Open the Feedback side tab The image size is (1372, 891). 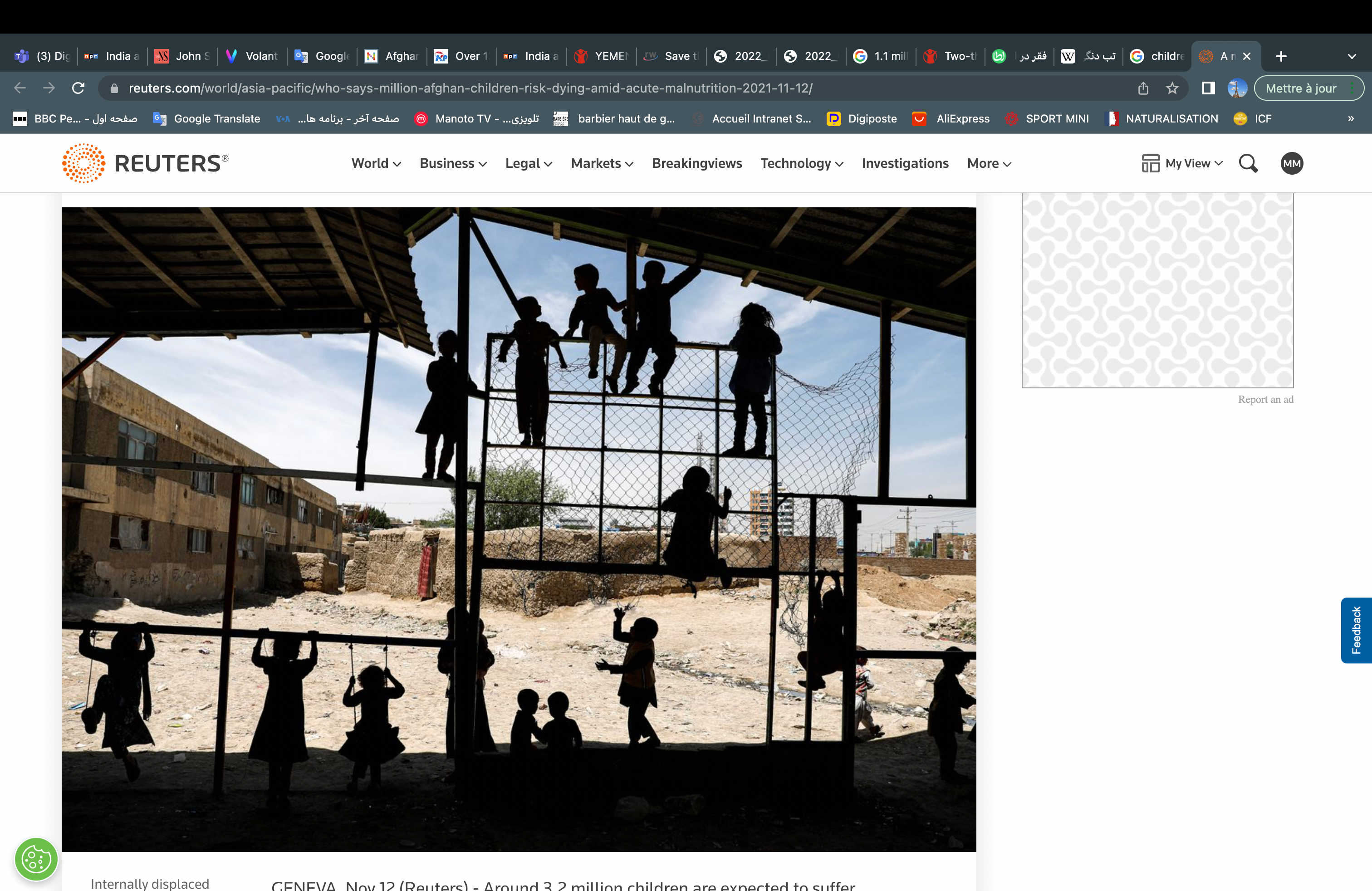1356,630
